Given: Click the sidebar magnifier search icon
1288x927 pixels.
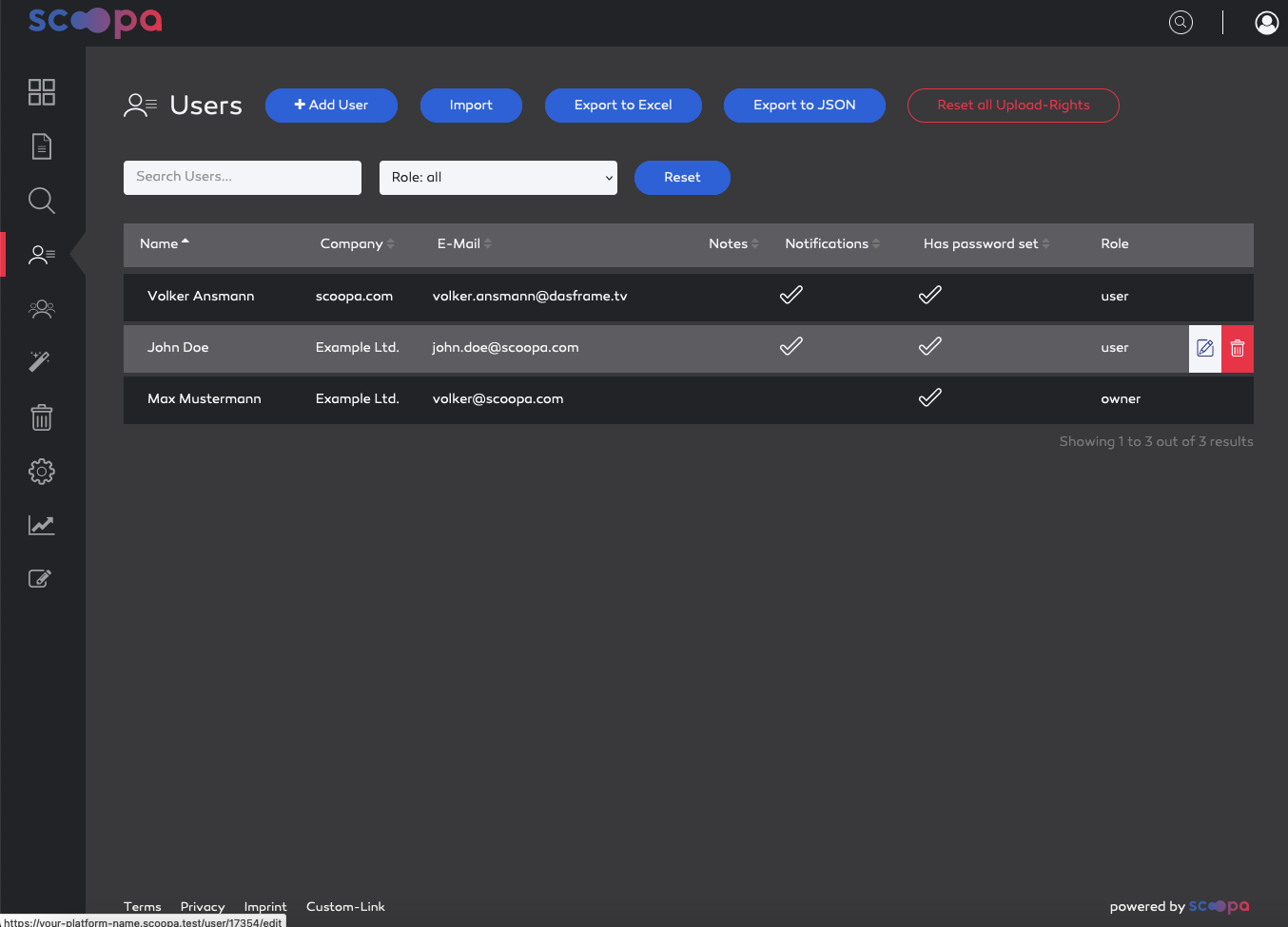Looking at the screenshot, I should click(x=42, y=201).
